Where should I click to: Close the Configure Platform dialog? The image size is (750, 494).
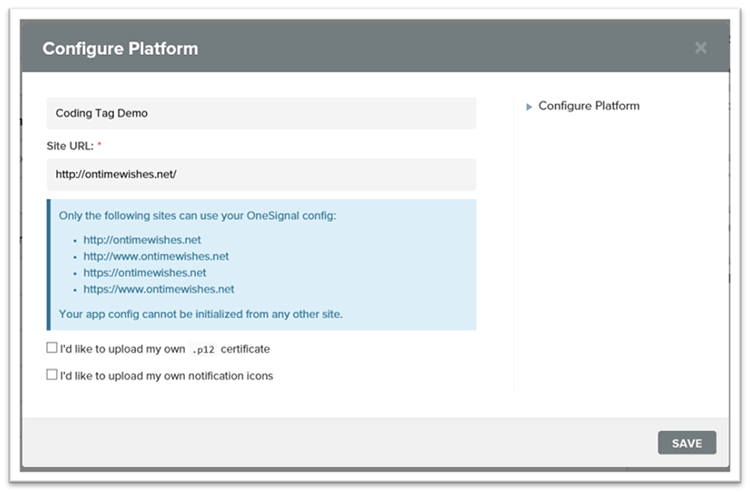700,47
